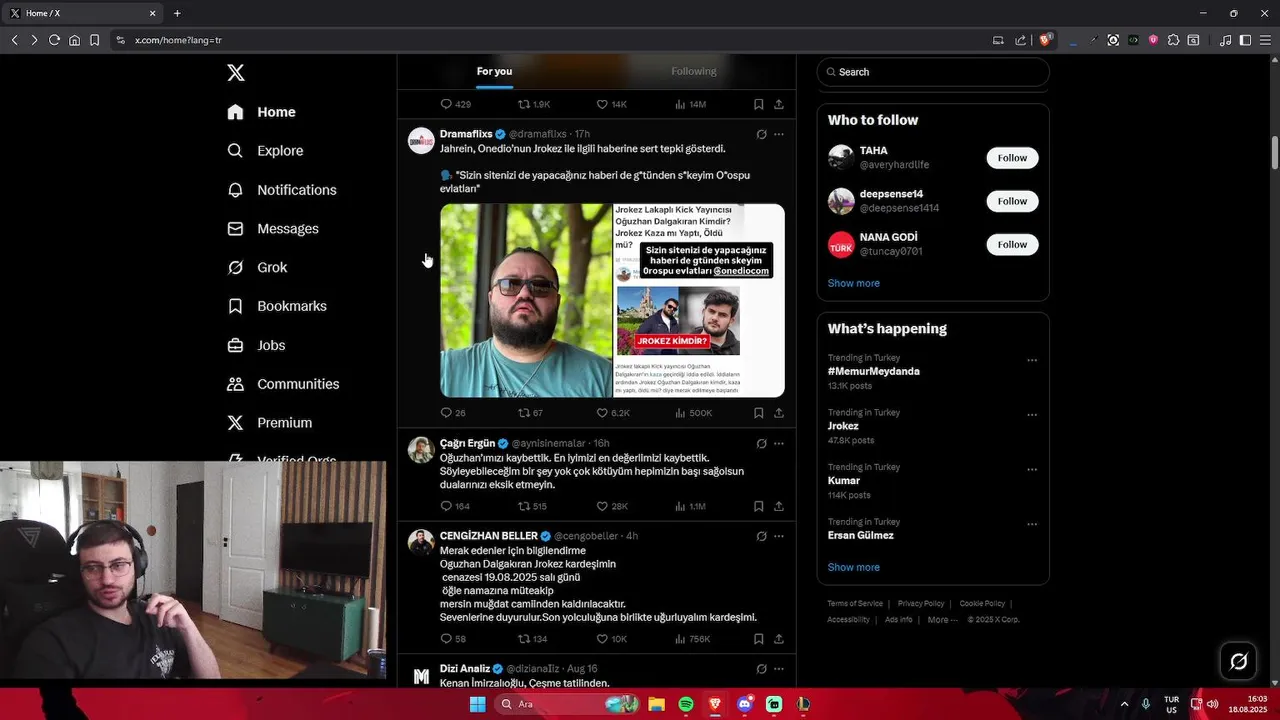Reply to the Çağrı Ergün post
Image resolution: width=1280 pixels, height=720 pixels.
coord(455,506)
